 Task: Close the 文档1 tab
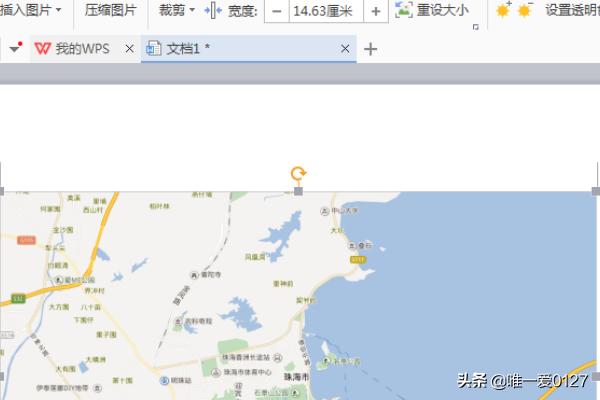pos(346,48)
